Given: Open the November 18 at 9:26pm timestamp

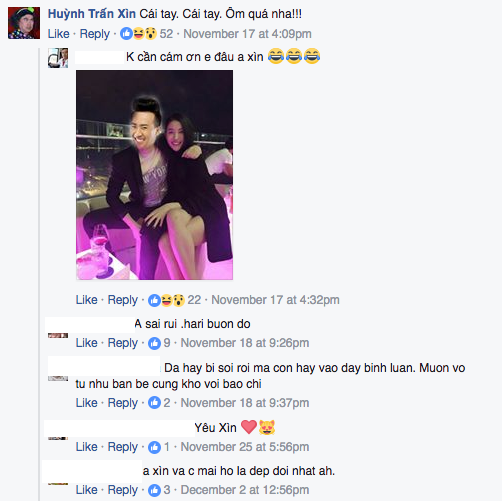Looking at the screenshot, I should point(245,343).
